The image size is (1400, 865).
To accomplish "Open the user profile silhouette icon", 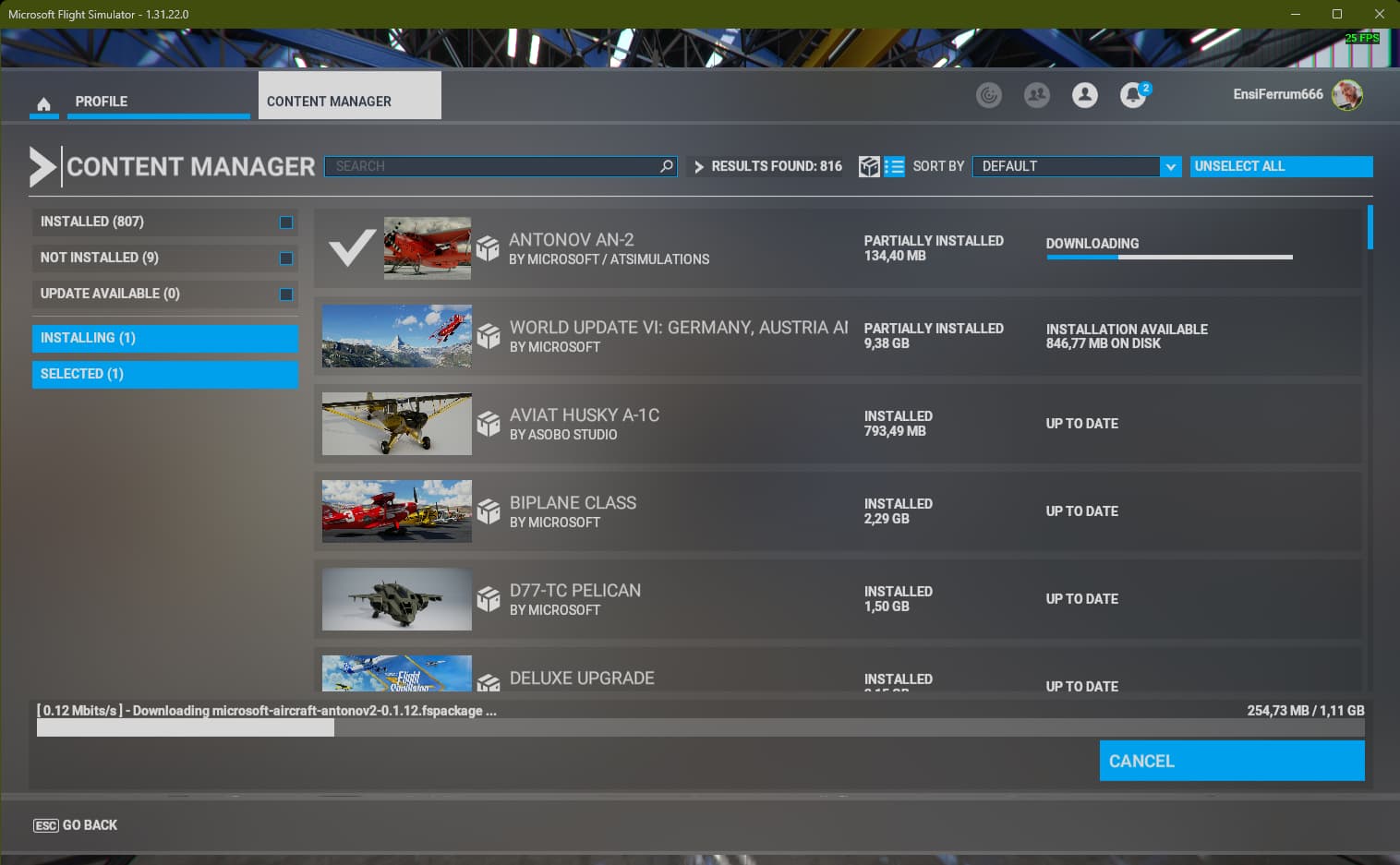I will click(1085, 95).
